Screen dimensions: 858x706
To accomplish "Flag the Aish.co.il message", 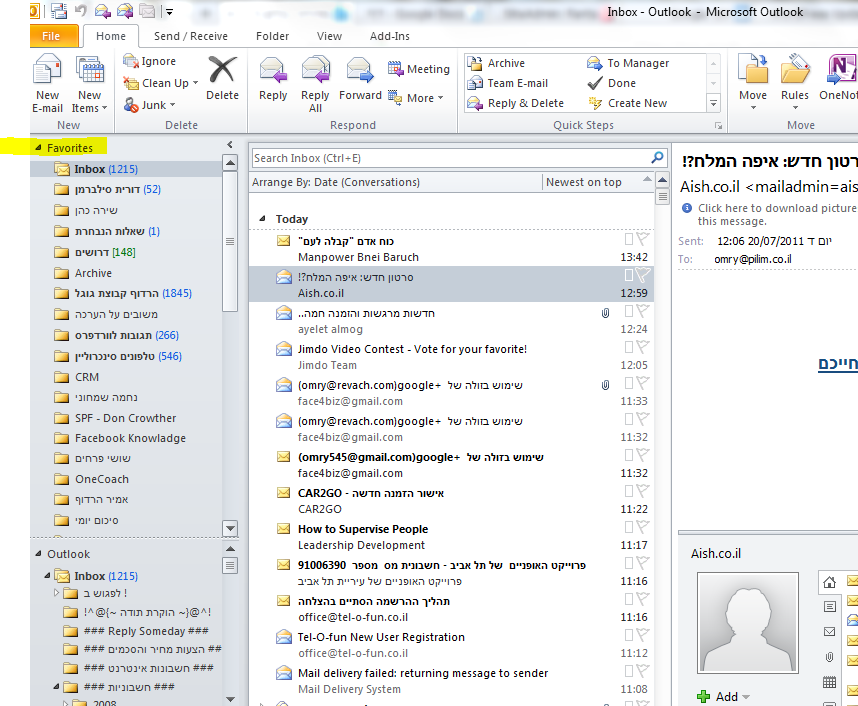I will click(x=643, y=275).
